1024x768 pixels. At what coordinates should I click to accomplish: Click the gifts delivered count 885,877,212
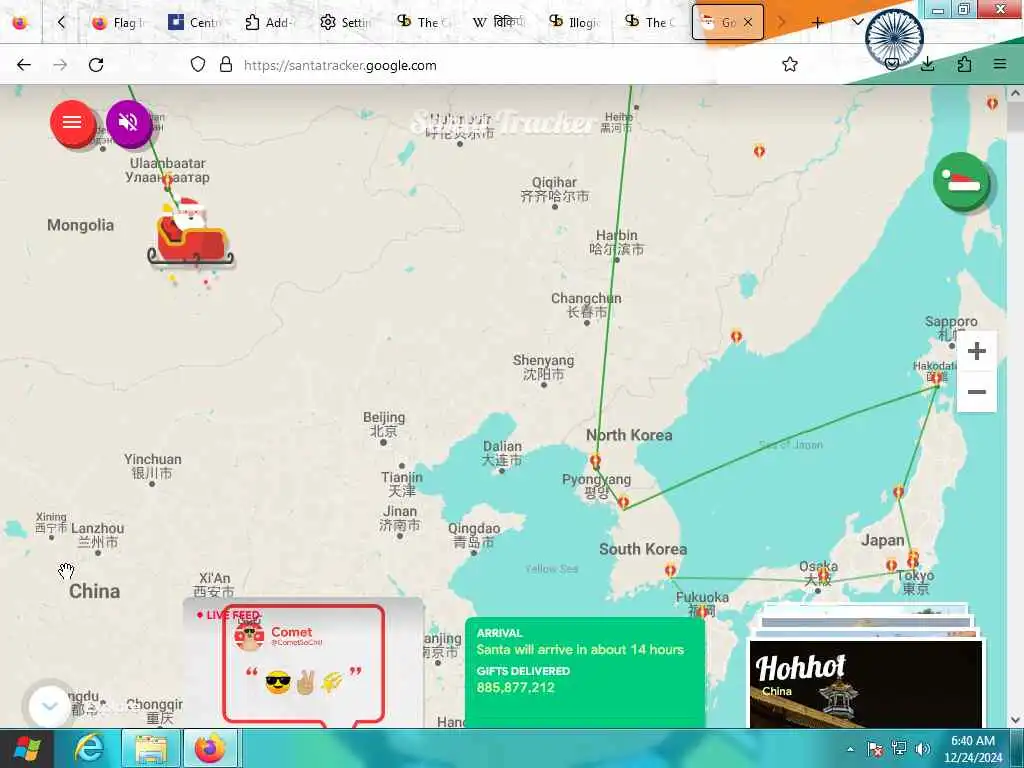tap(515, 688)
